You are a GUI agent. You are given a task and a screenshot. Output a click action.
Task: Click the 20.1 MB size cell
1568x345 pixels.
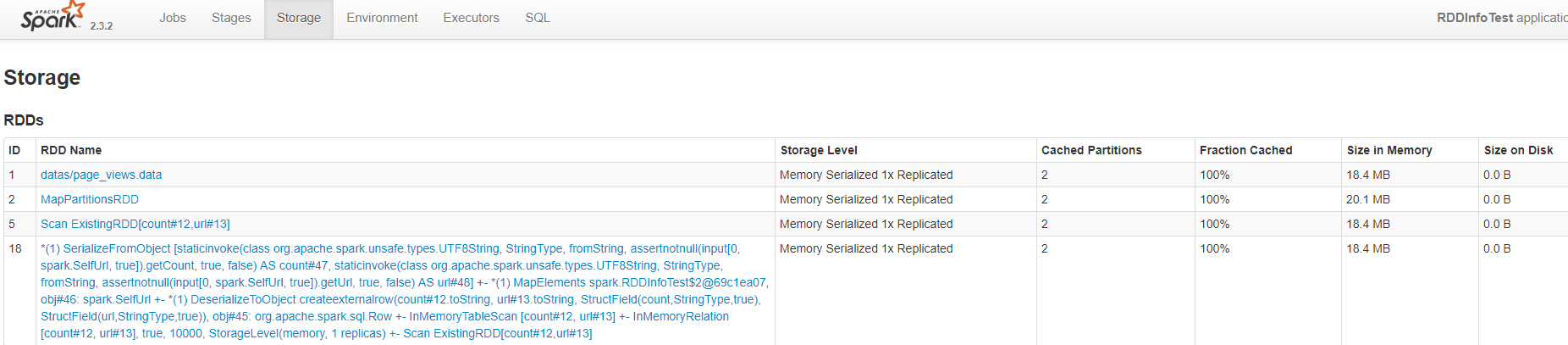coord(1368,199)
